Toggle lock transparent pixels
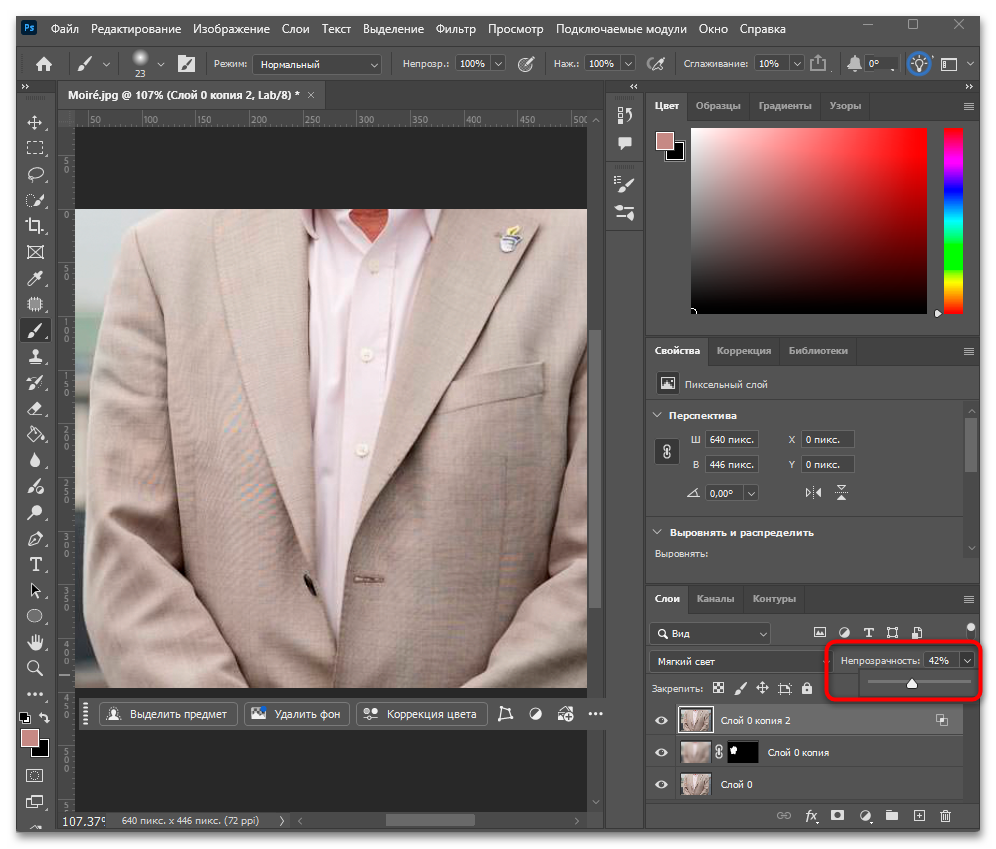Image resolution: width=996 pixels, height=849 pixels. 718,688
